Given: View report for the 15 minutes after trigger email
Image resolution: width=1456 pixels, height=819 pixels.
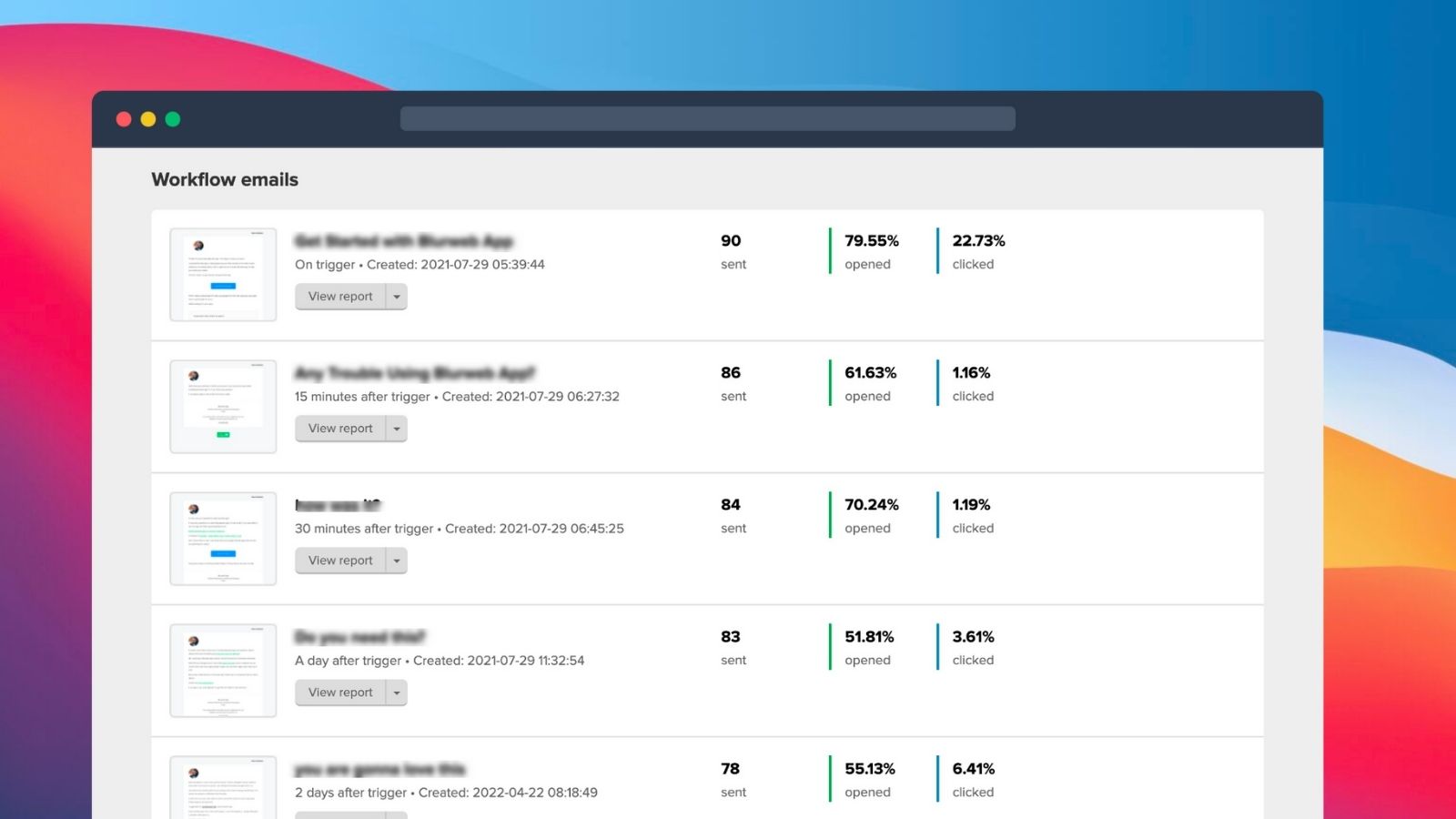Looking at the screenshot, I should (340, 429).
